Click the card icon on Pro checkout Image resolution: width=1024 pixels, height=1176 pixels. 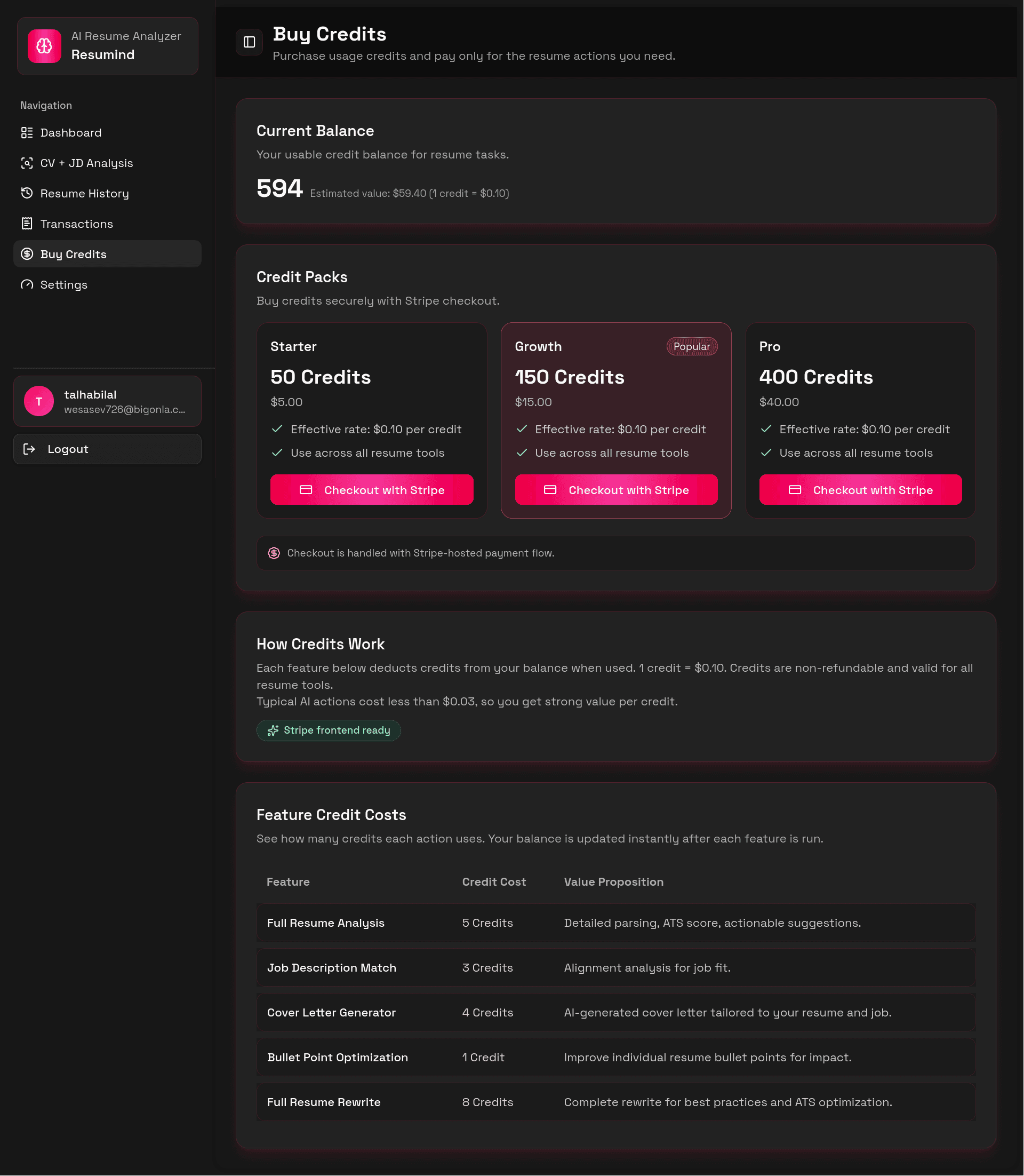pyautogui.click(x=795, y=490)
